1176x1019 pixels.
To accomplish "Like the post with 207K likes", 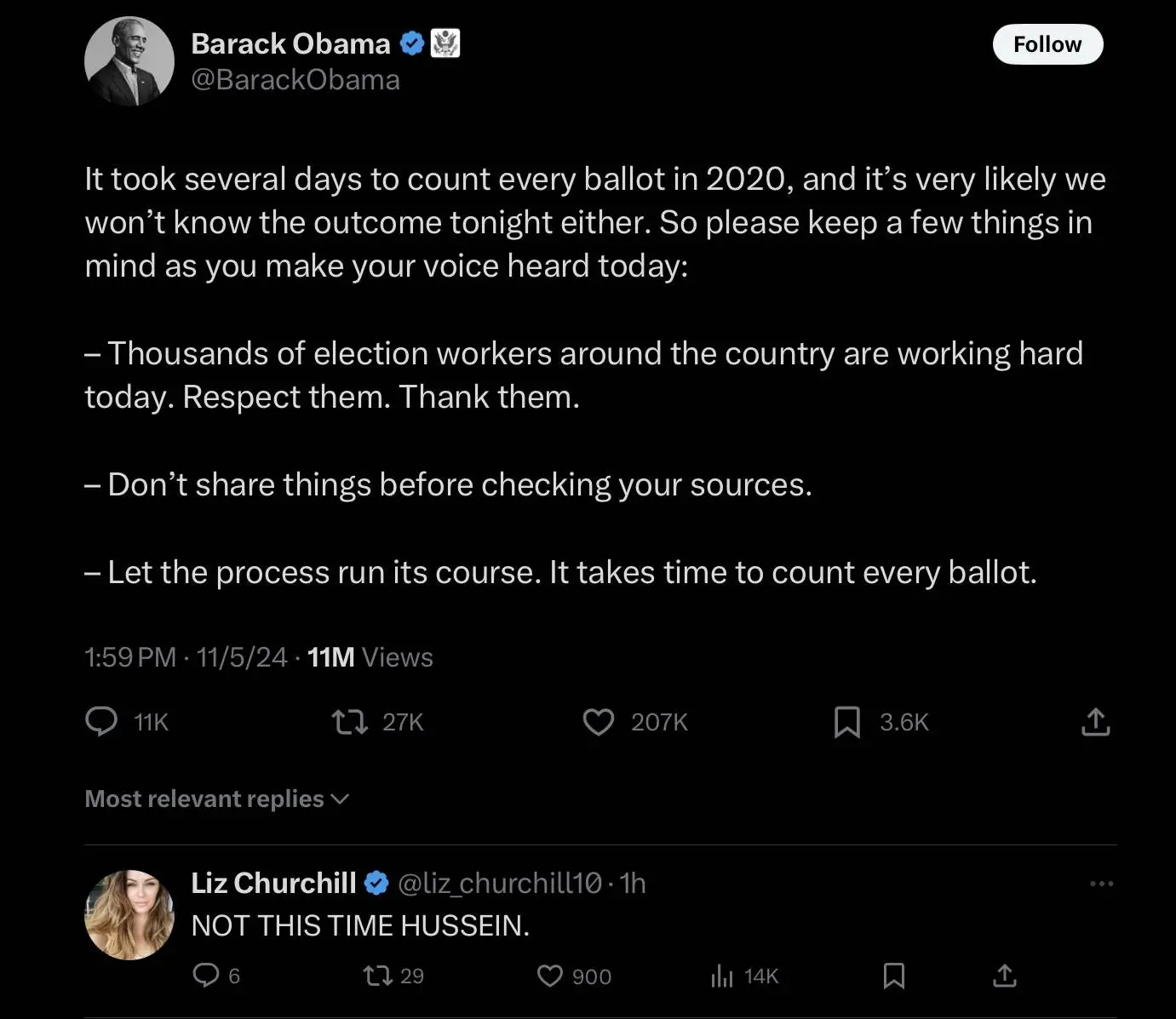I will point(599,722).
